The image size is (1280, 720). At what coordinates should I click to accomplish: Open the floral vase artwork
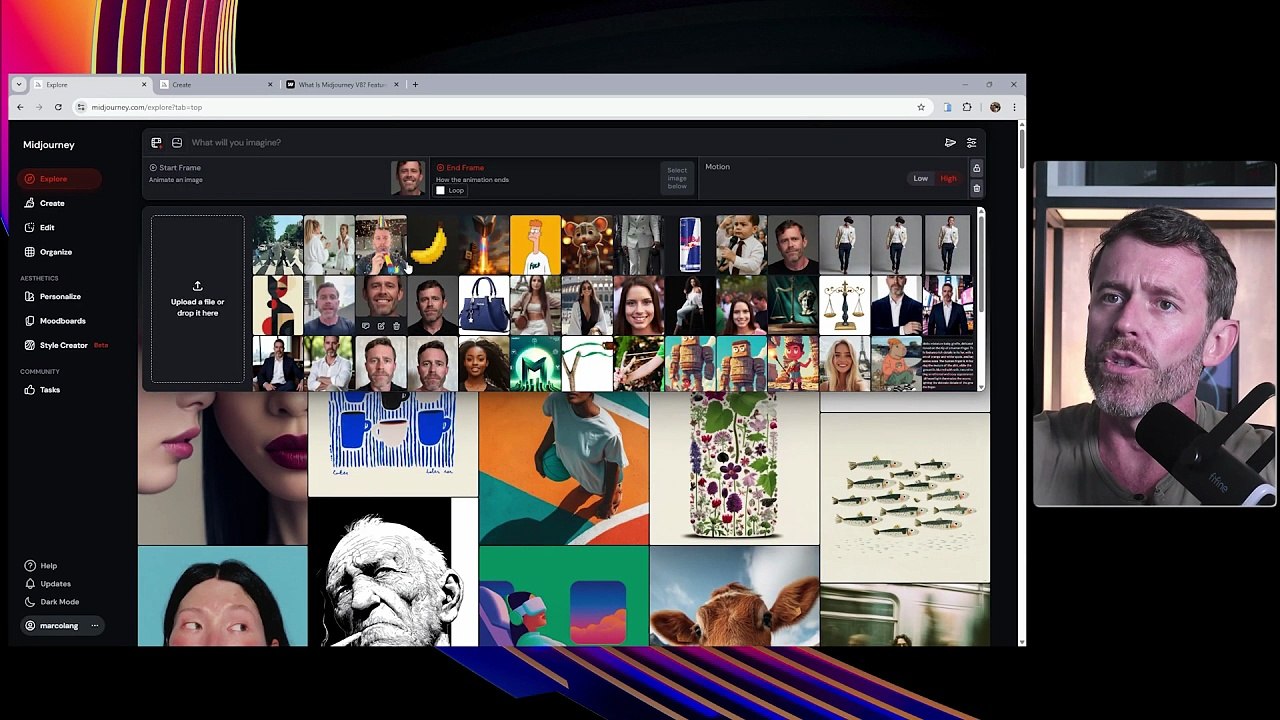tap(734, 468)
